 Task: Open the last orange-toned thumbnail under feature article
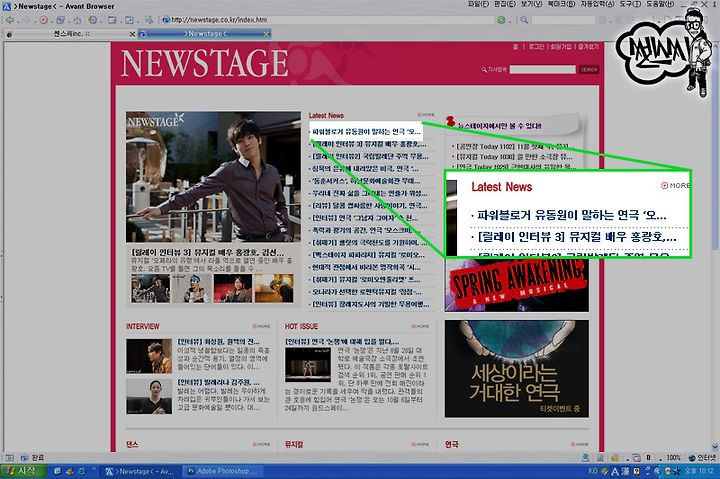pos(274,288)
